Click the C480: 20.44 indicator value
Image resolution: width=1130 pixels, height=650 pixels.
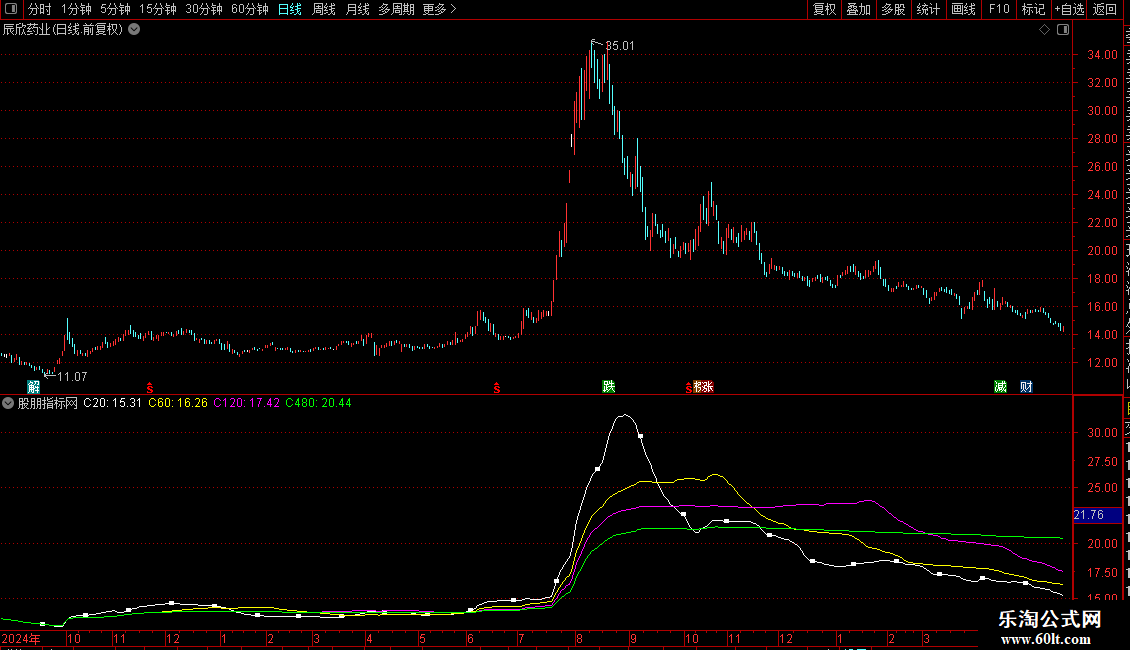point(319,404)
